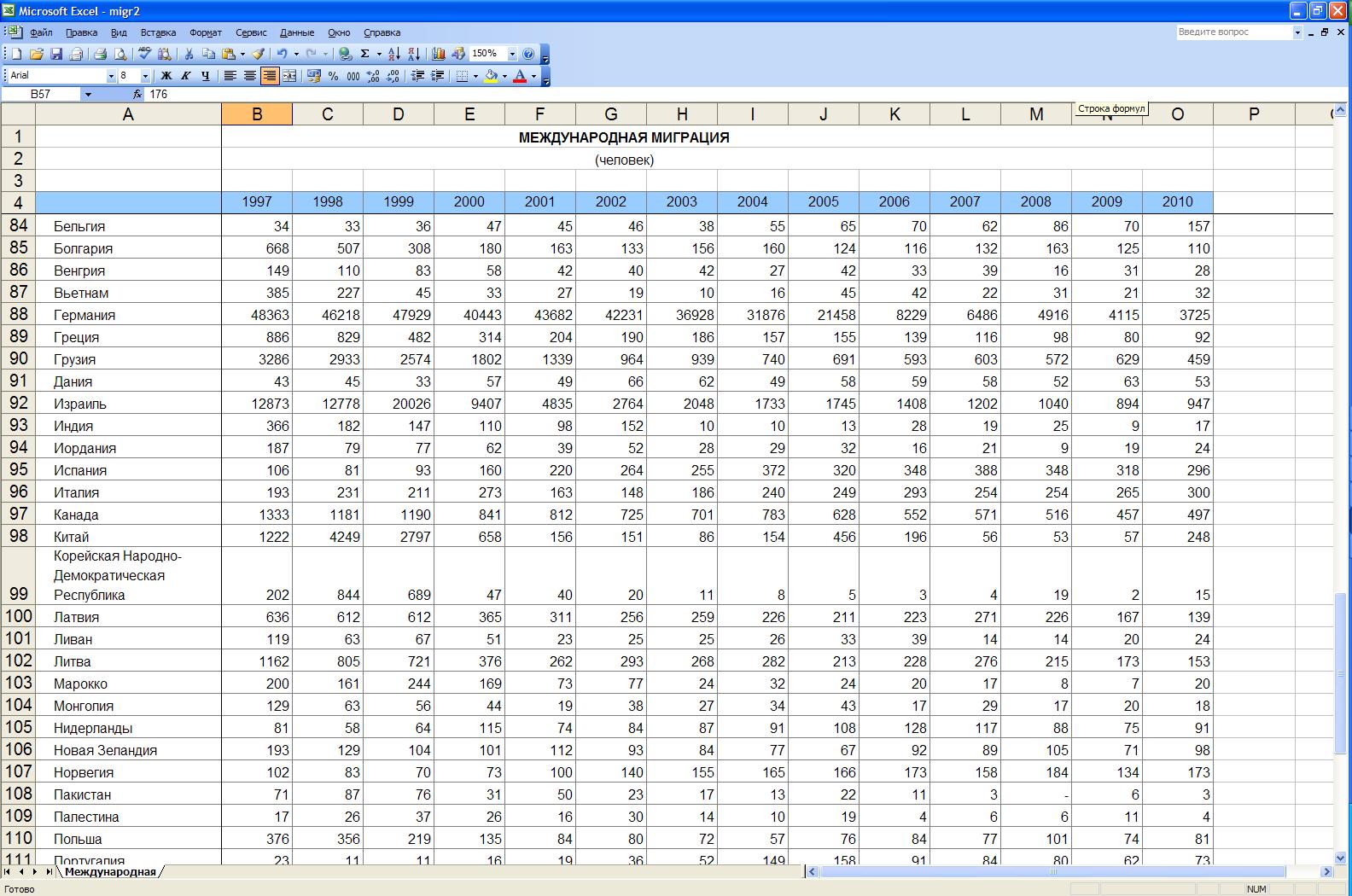Expand the 150% zoom dropdown
Viewport: 1352px width, 896px height.
[512, 54]
